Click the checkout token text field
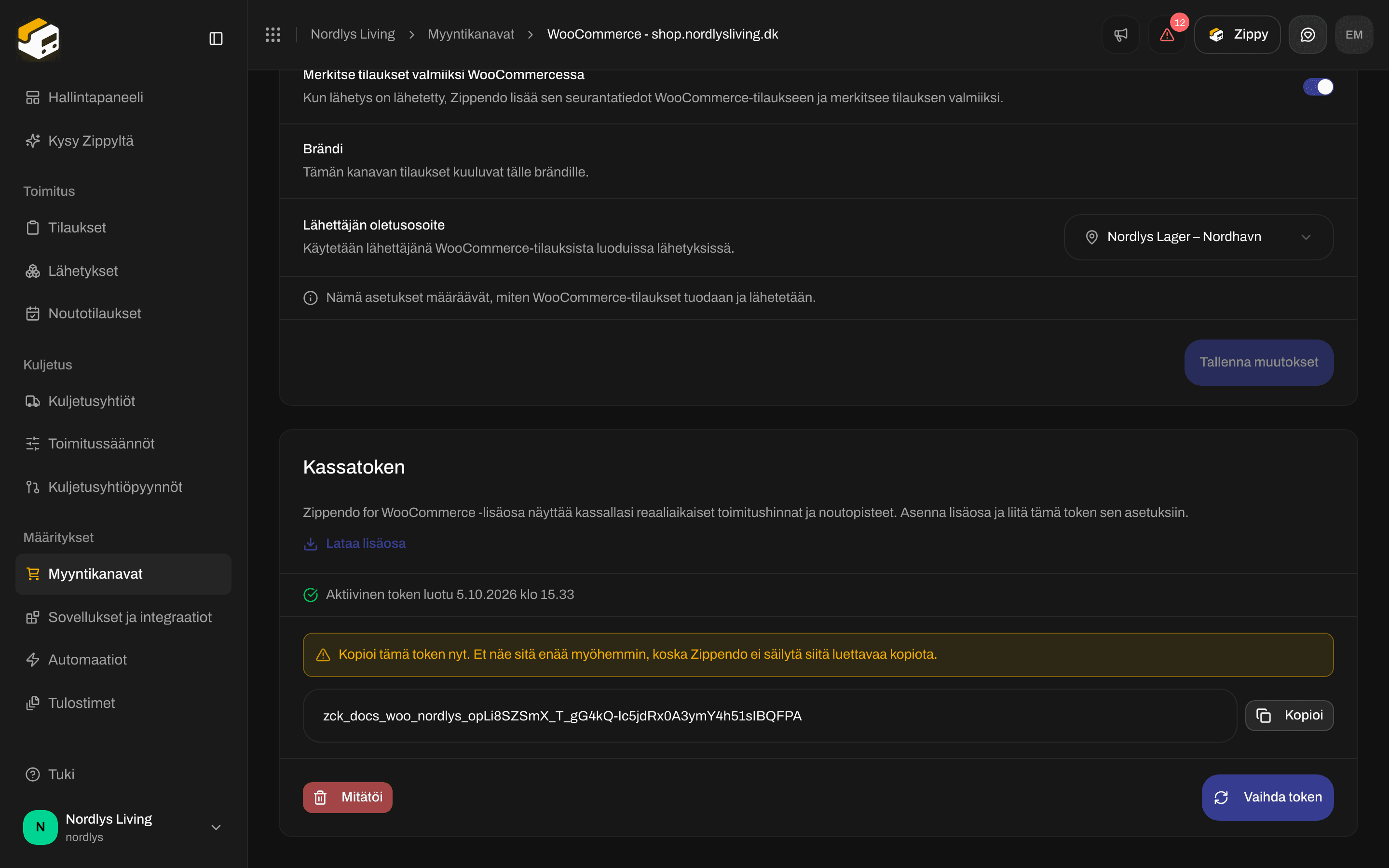This screenshot has width=1389, height=868. (x=770, y=716)
